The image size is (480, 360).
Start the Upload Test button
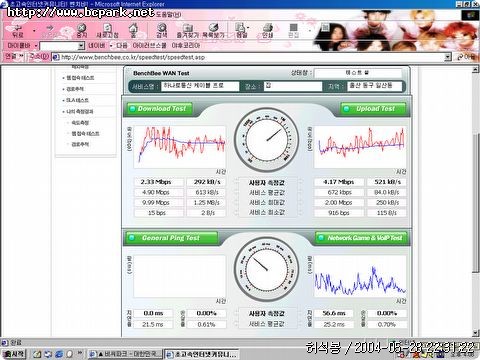pyautogui.click(x=373, y=109)
